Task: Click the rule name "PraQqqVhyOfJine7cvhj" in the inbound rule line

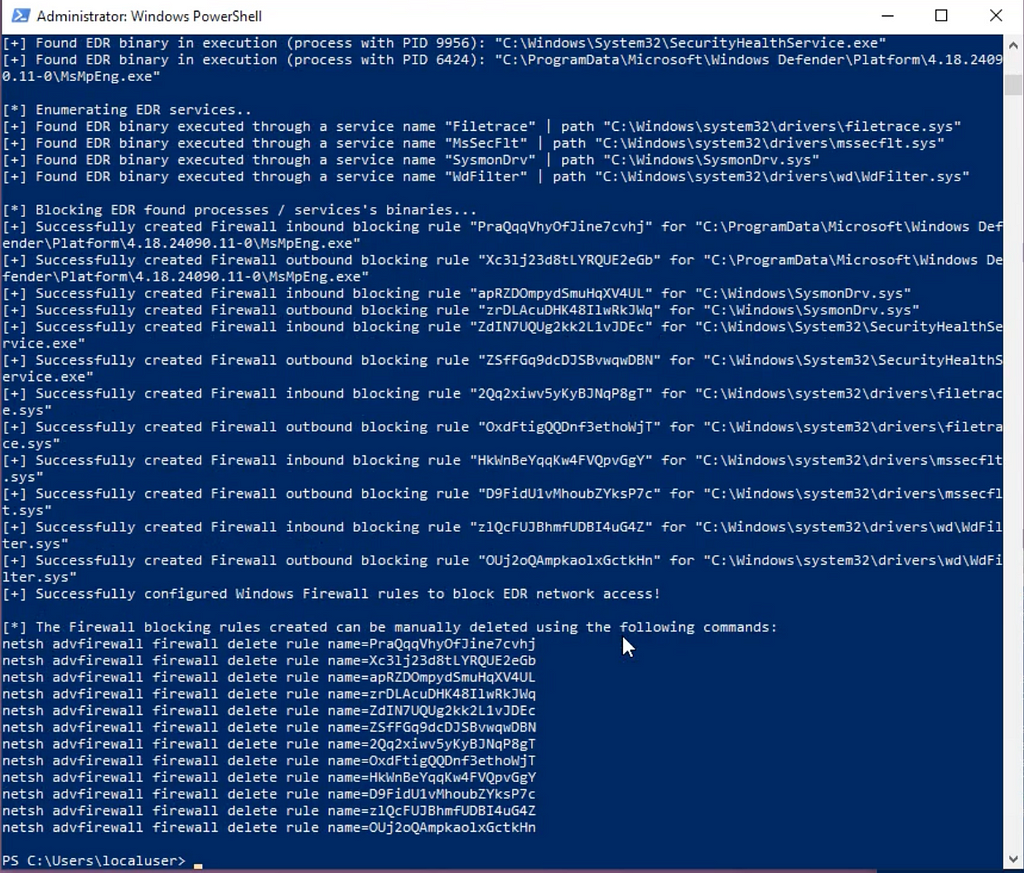Action: [x=561, y=227]
